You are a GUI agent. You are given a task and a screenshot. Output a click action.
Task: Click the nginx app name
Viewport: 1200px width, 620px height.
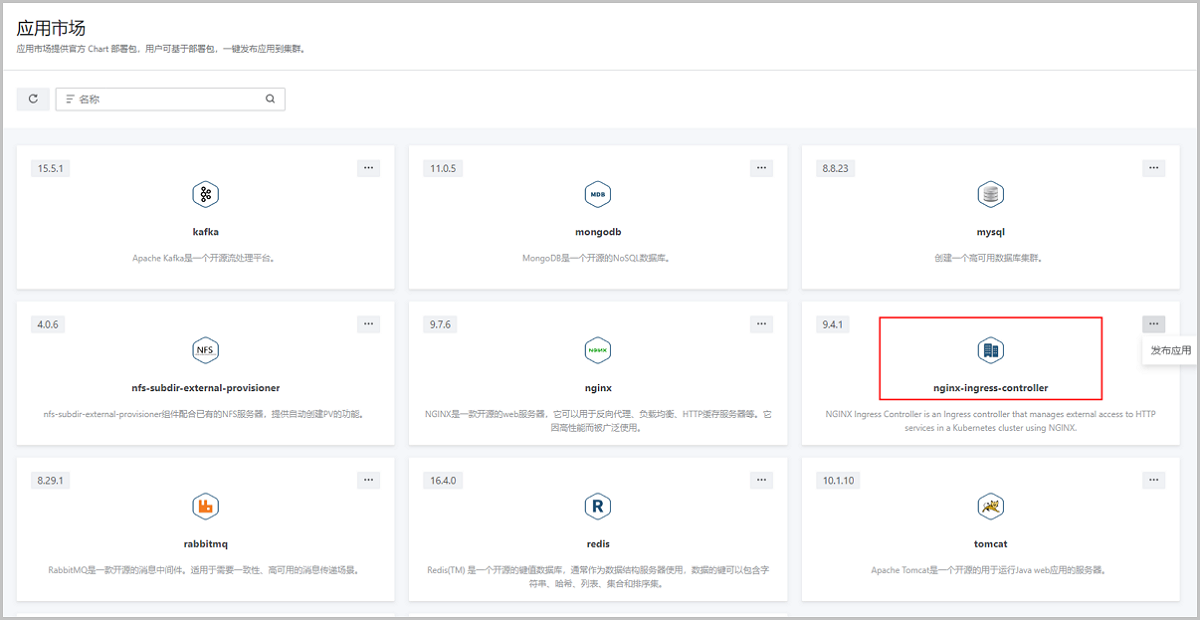click(x=598, y=388)
